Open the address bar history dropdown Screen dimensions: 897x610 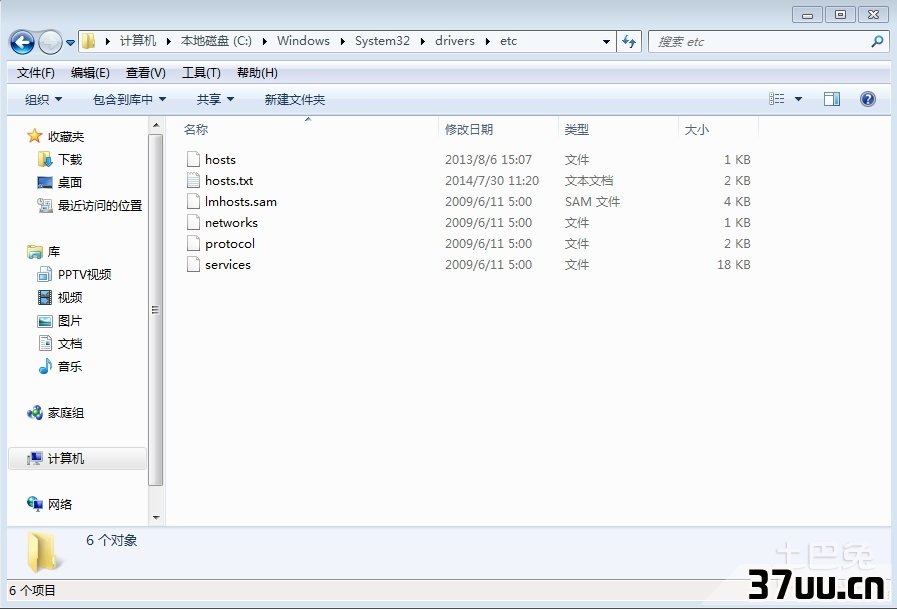[x=606, y=41]
